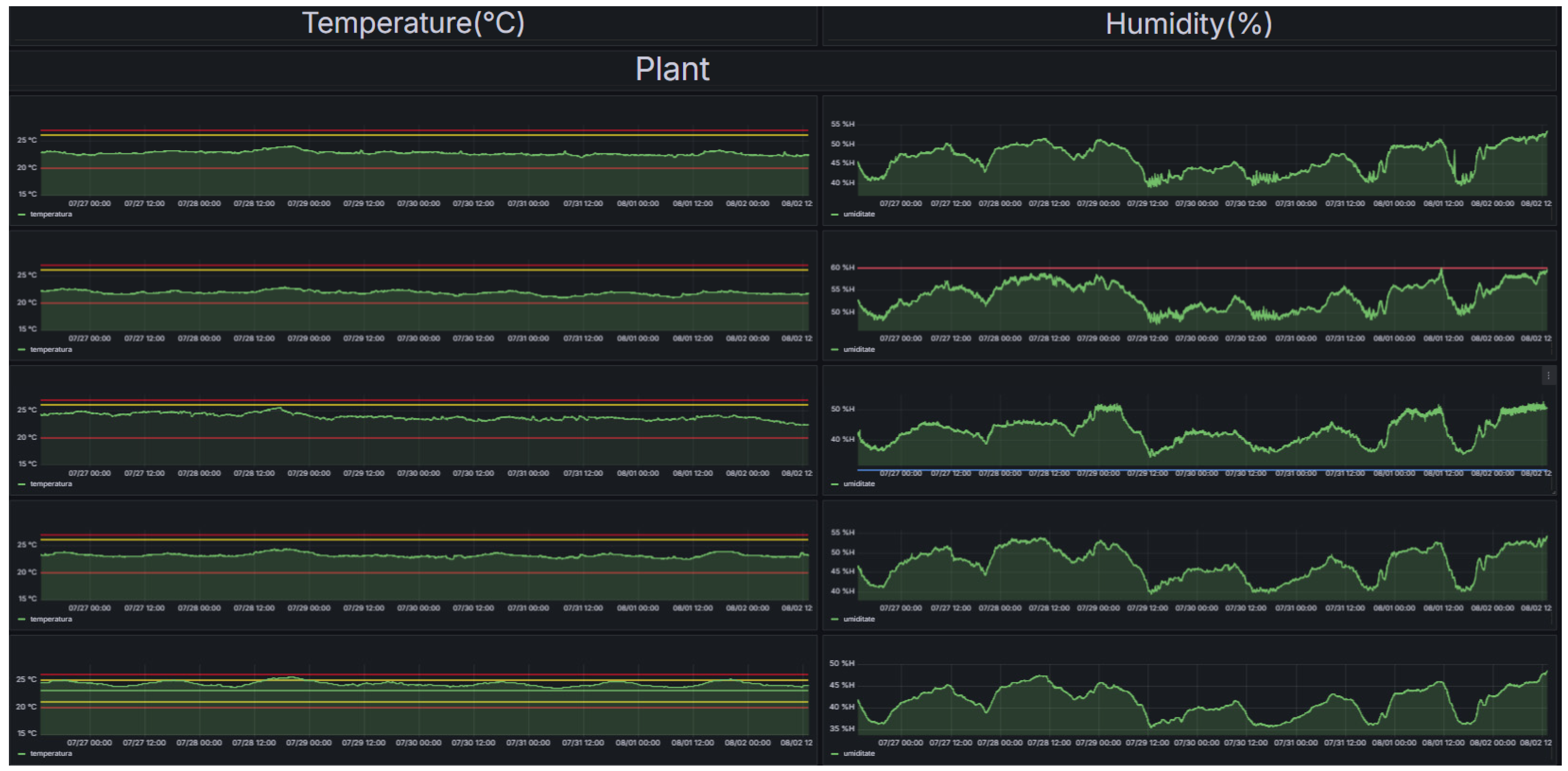Click the green temperatura series icon in the fourth temperature panel
Screen dimensions: 1568x771
pyautogui.click(x=22, y=619)
